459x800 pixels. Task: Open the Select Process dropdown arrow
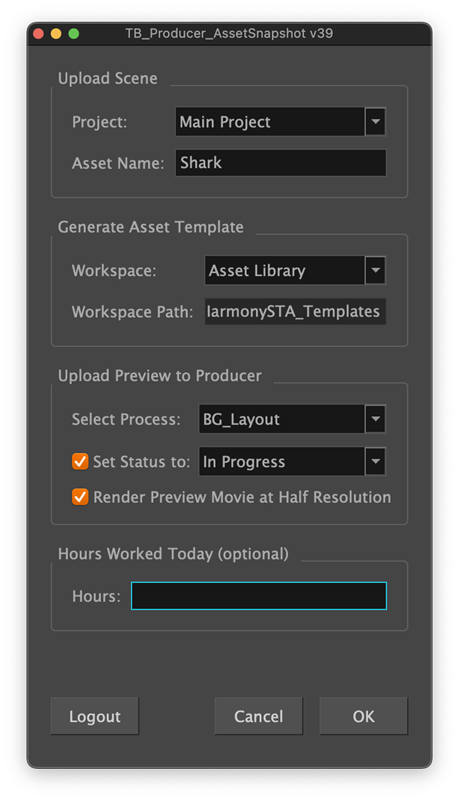pos(375,419)
